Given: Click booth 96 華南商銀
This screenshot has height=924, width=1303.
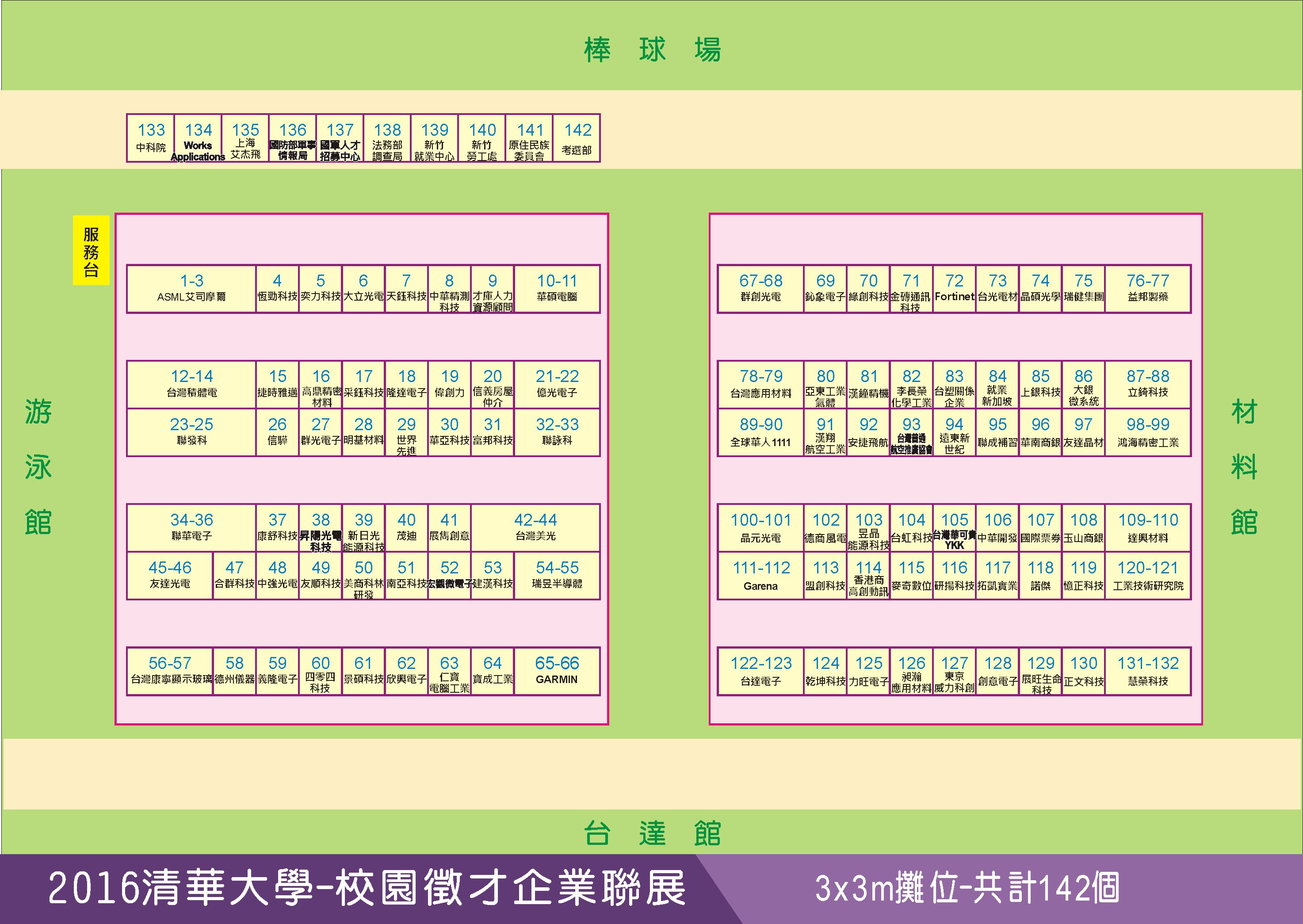Looking at the screenshot, I should point(1040,432).
